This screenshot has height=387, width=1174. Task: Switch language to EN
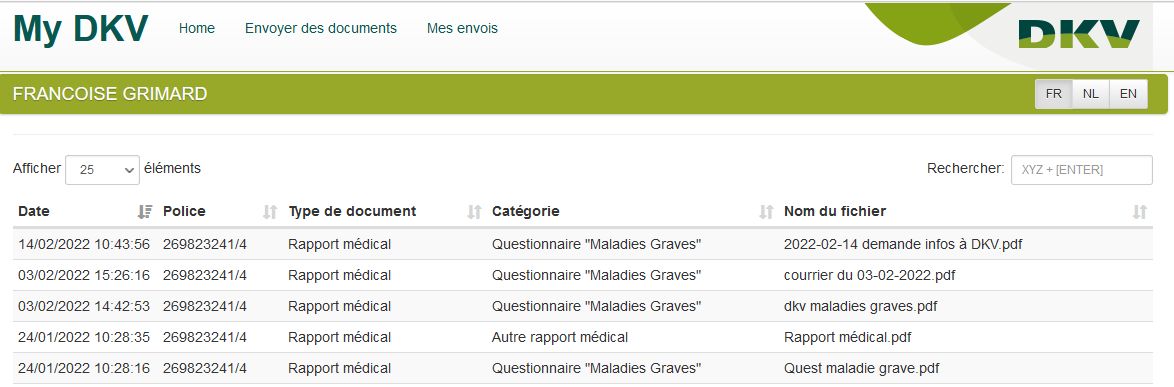click(1128, 94)
